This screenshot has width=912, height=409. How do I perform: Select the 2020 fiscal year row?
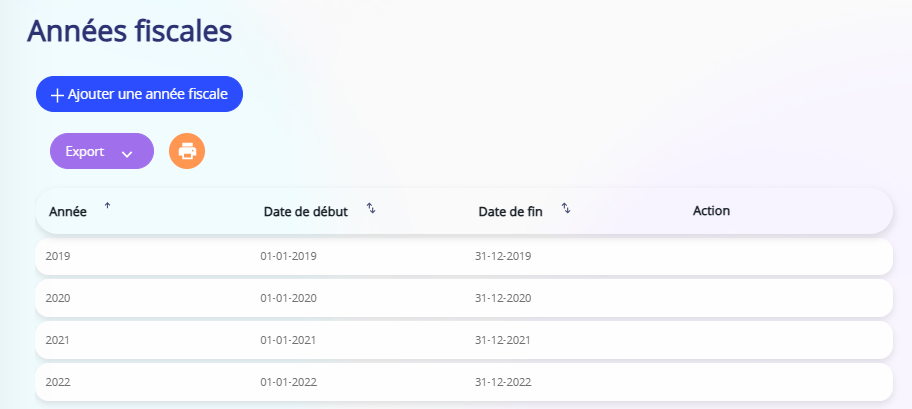point(464,298)
